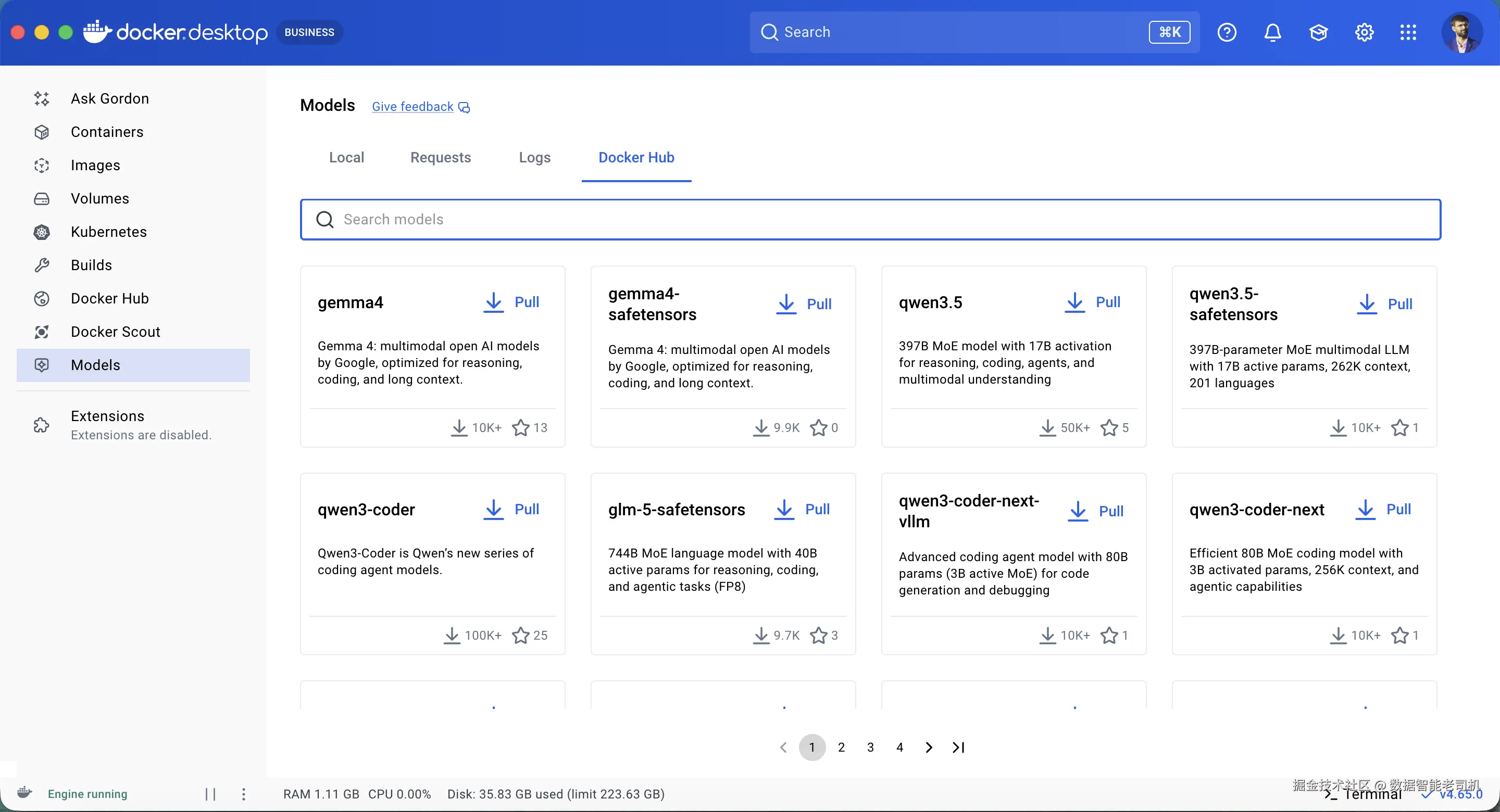This screenshot has height=812, width=1500.
Task: Click the top Search bar
Action: click(974, 32)
